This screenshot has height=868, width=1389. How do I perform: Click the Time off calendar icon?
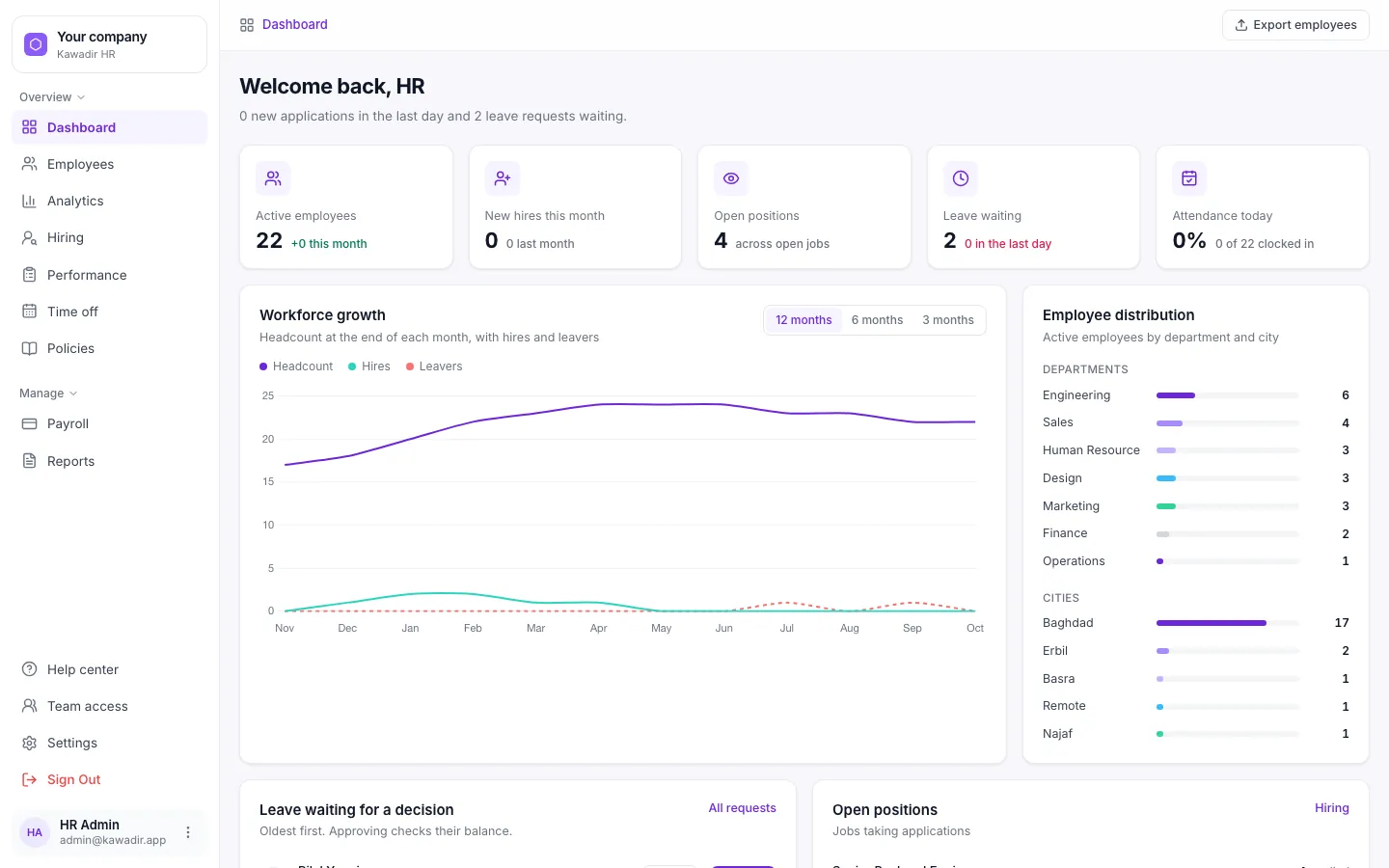tap(30, 312)
